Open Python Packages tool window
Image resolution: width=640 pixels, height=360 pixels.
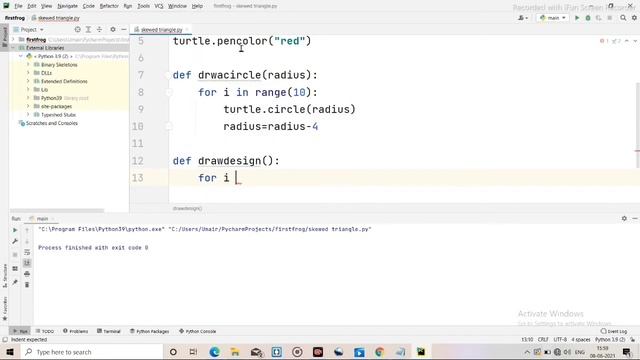(149, 331)
